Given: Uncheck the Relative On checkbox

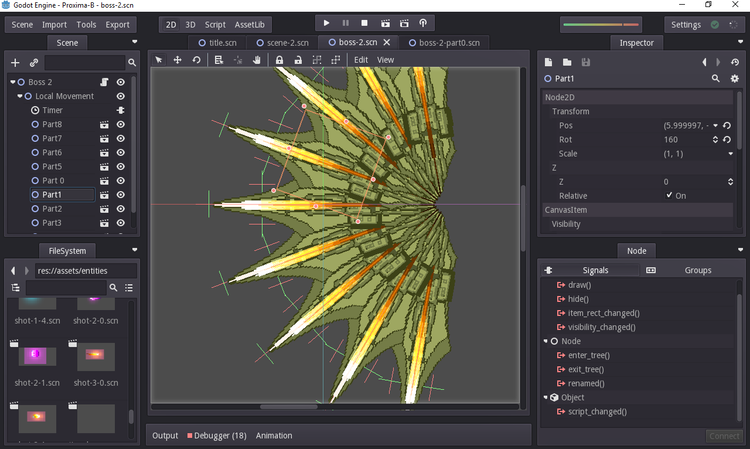Looking at the screenshot, I should click(x=669, y=195).
